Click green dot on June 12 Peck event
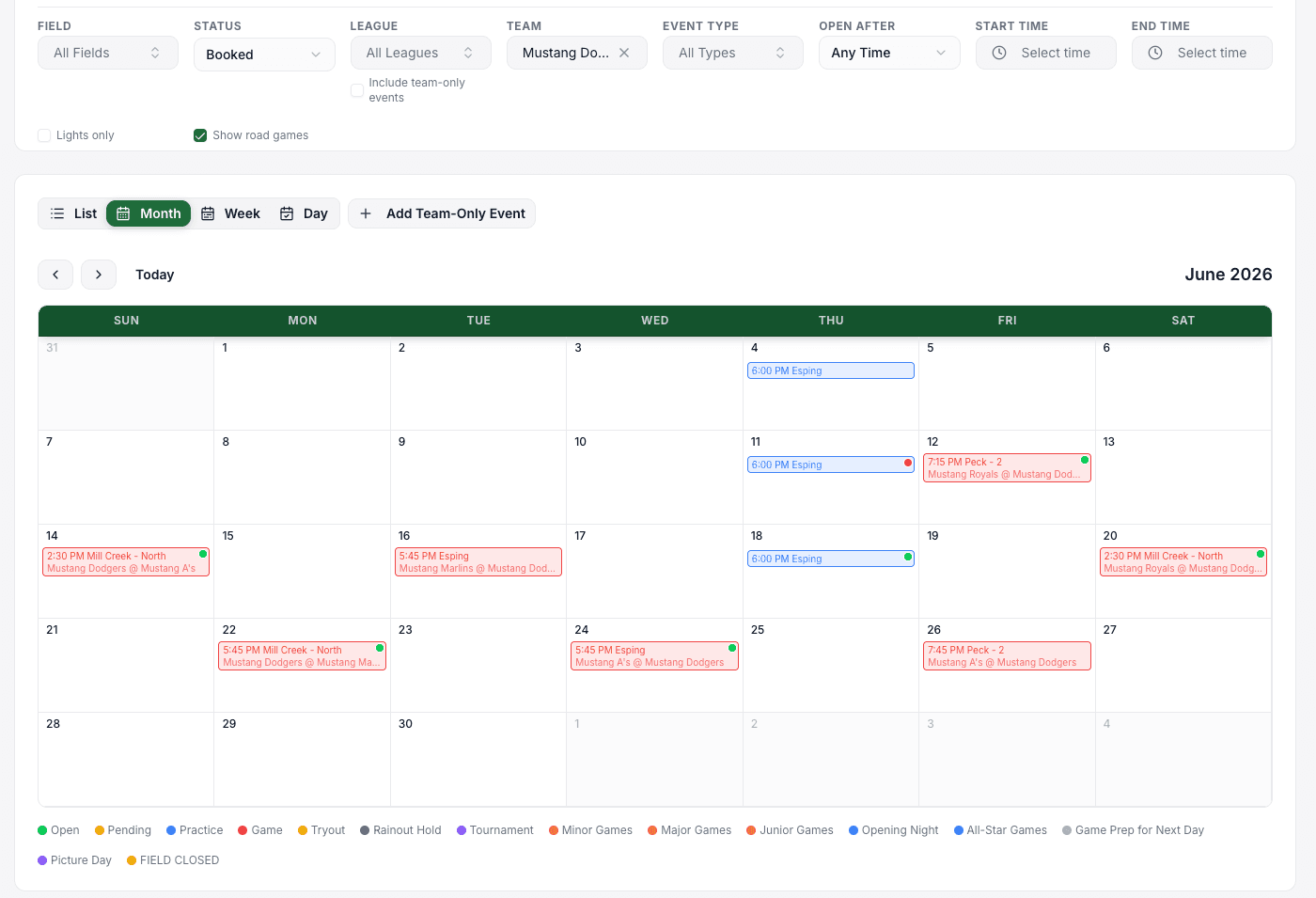Image resolution: width=1316 pixels, height=898 pixels. pyautogui.click(x=1085, y=460)
